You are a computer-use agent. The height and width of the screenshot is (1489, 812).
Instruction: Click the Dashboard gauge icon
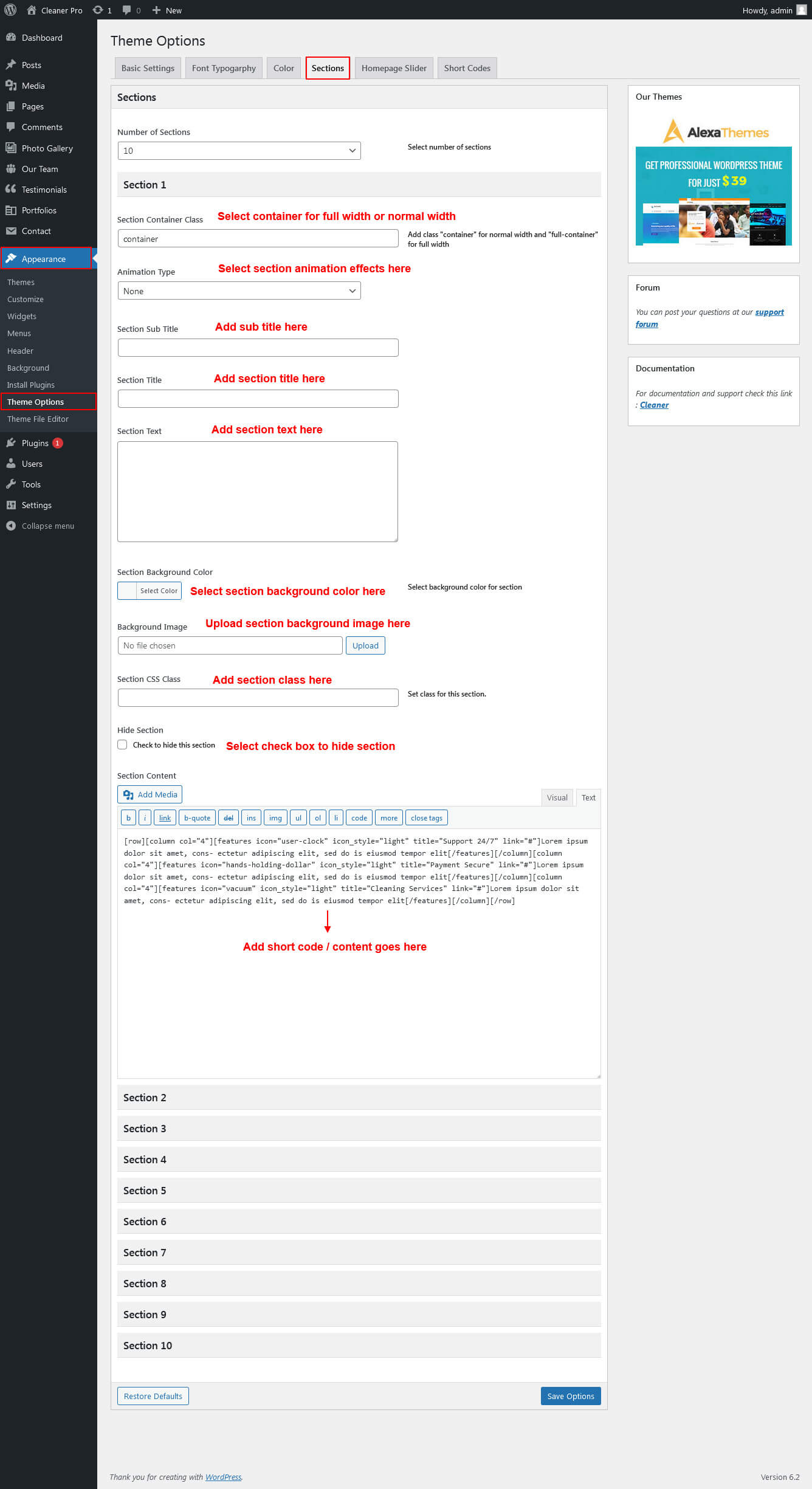pos(11,37)
